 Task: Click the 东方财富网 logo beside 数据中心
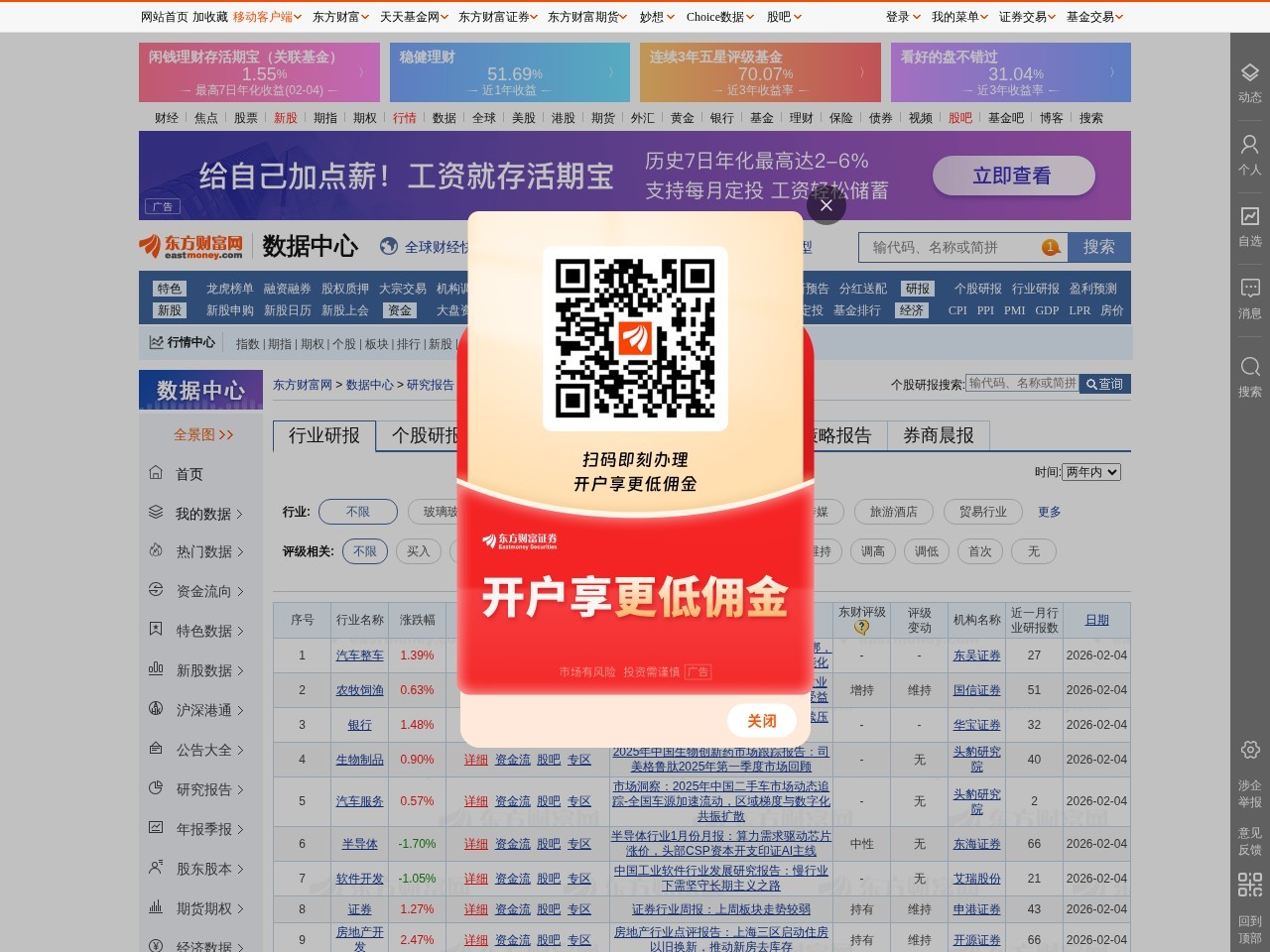pos(191,246)
